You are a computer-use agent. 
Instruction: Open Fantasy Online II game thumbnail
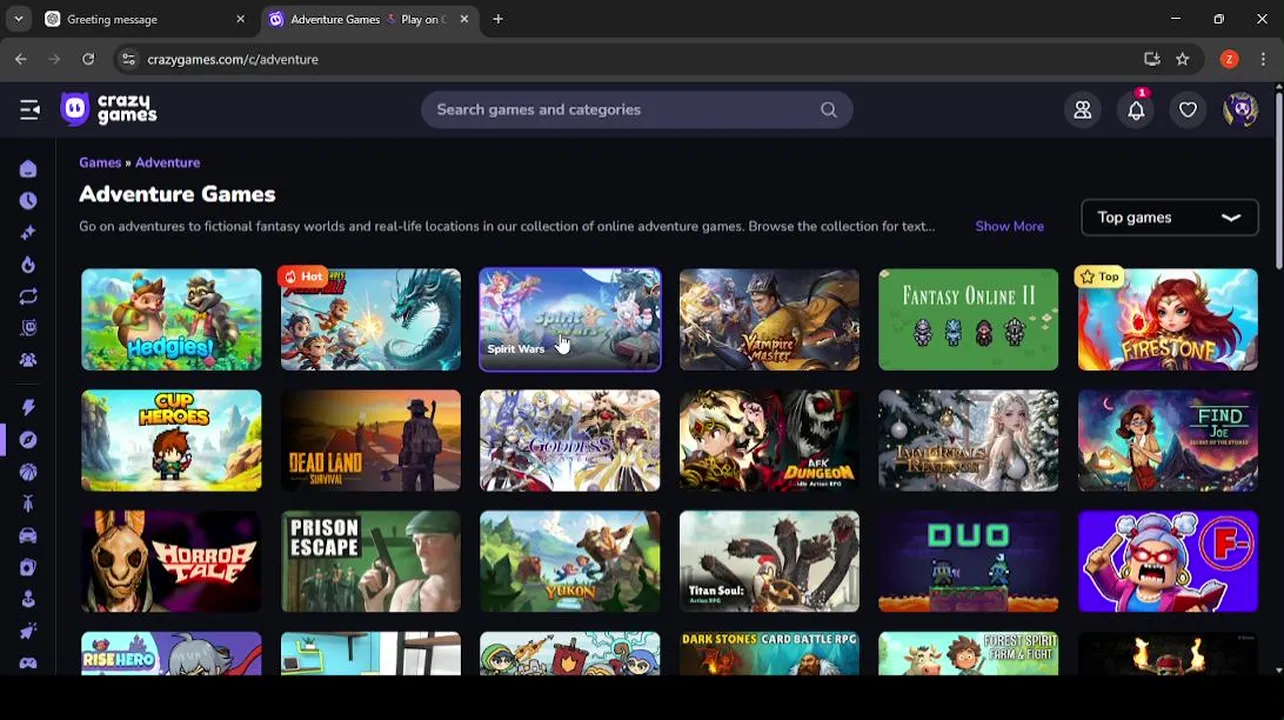click(x=968, y=319)
